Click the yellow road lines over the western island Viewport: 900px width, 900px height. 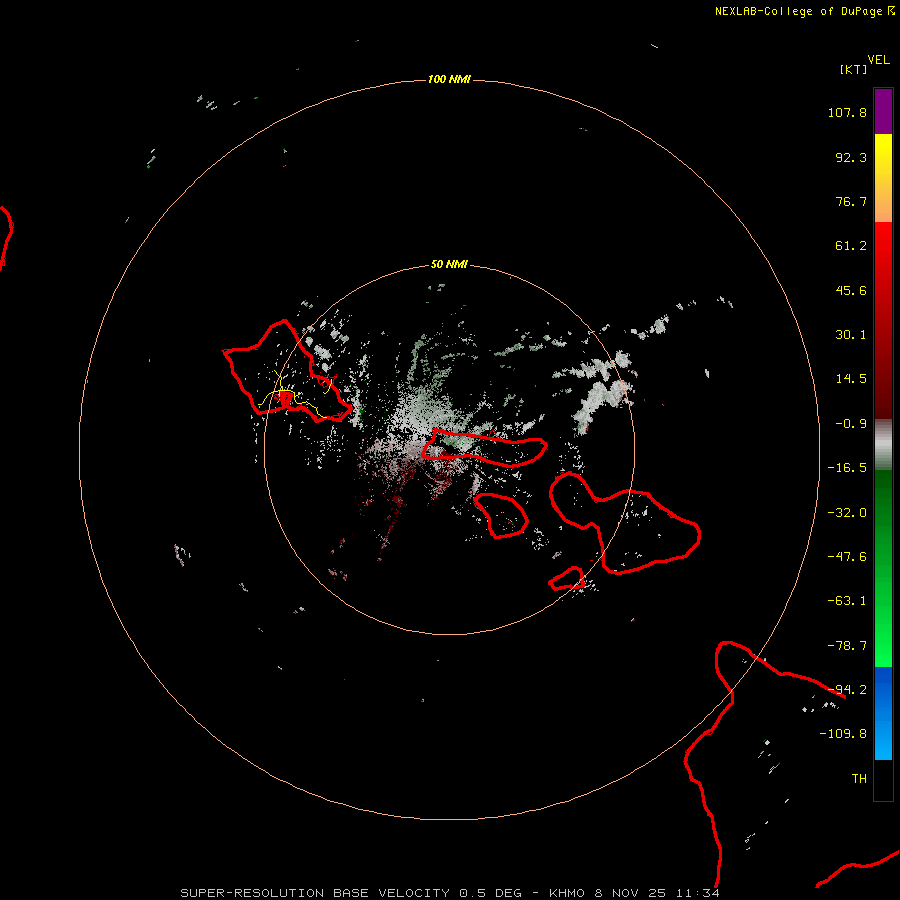[x=297, y=395]
